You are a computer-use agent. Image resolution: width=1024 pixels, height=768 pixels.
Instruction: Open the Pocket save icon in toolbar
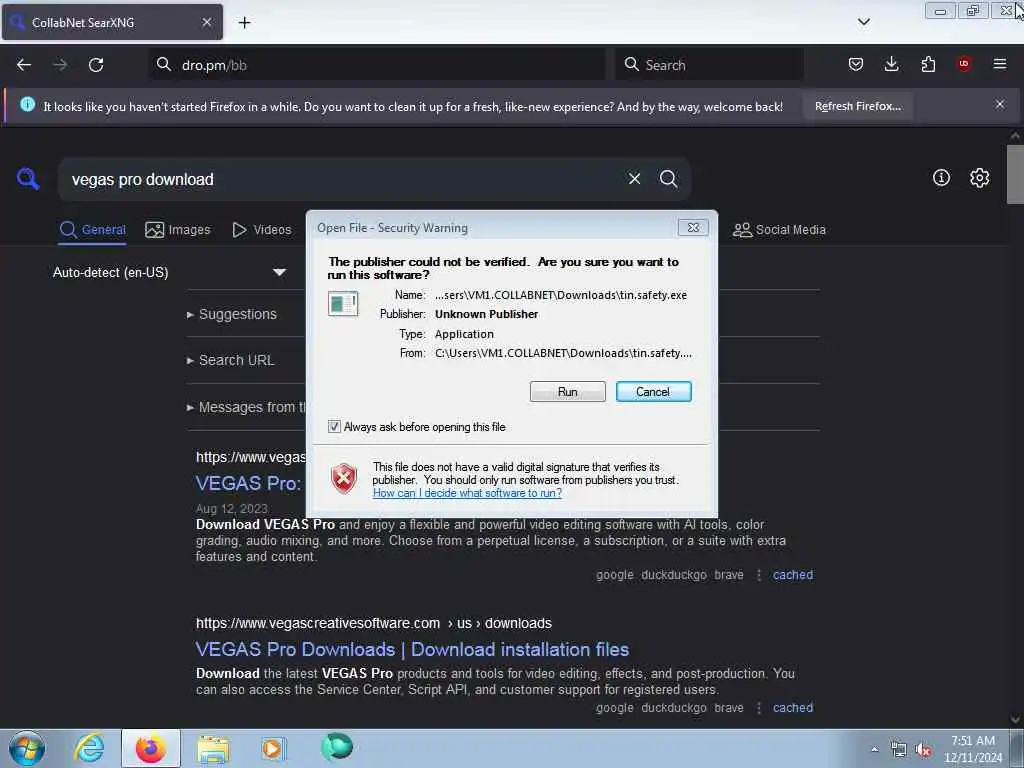pos(856,64)
